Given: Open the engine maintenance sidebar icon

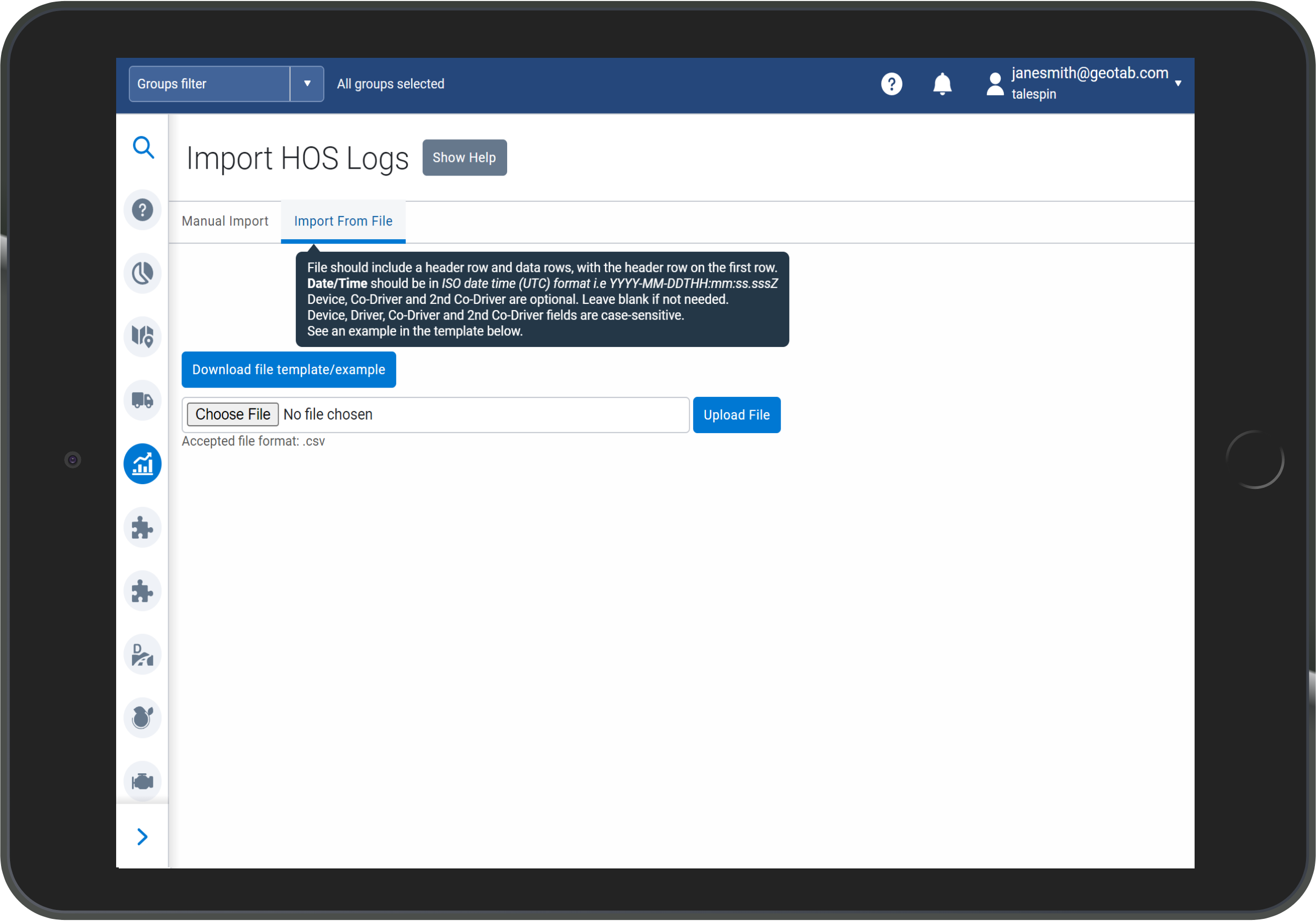Looking at the screenshot, I should (x=143, y=781).
